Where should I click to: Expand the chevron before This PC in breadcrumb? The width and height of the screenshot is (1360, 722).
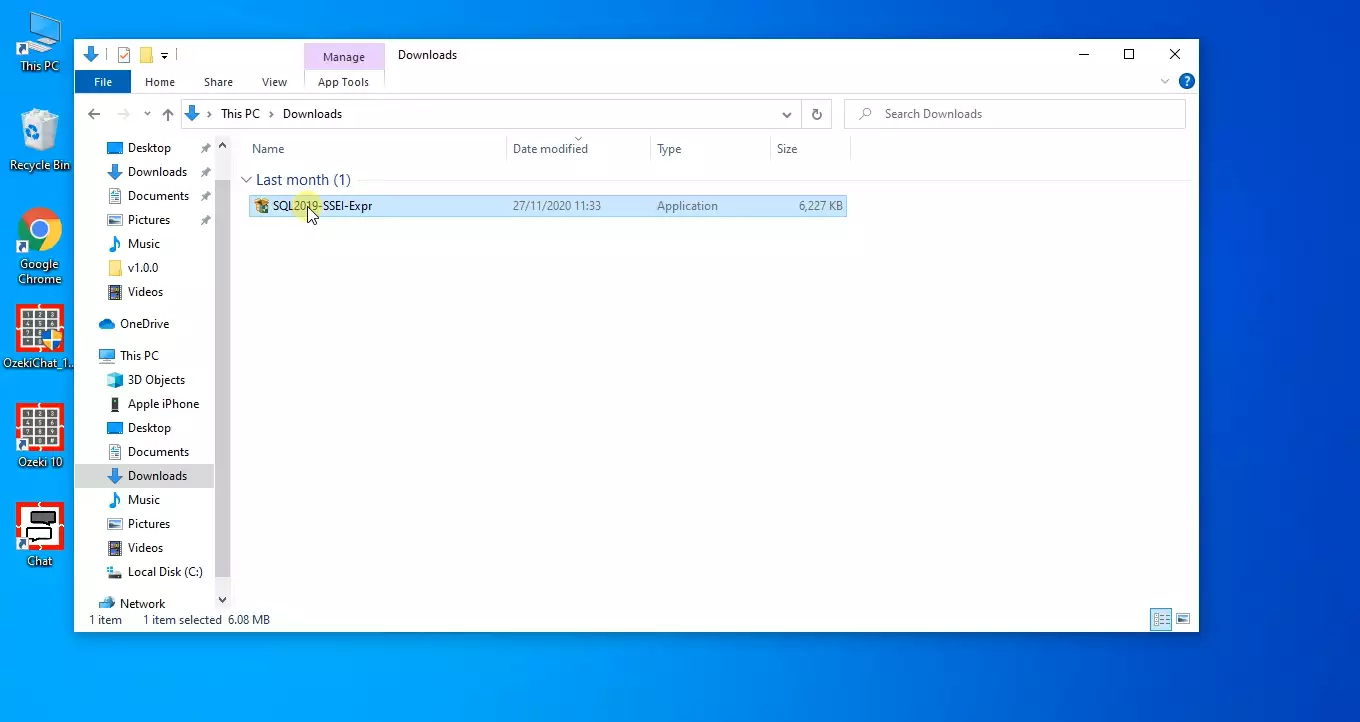pos(210,114)
